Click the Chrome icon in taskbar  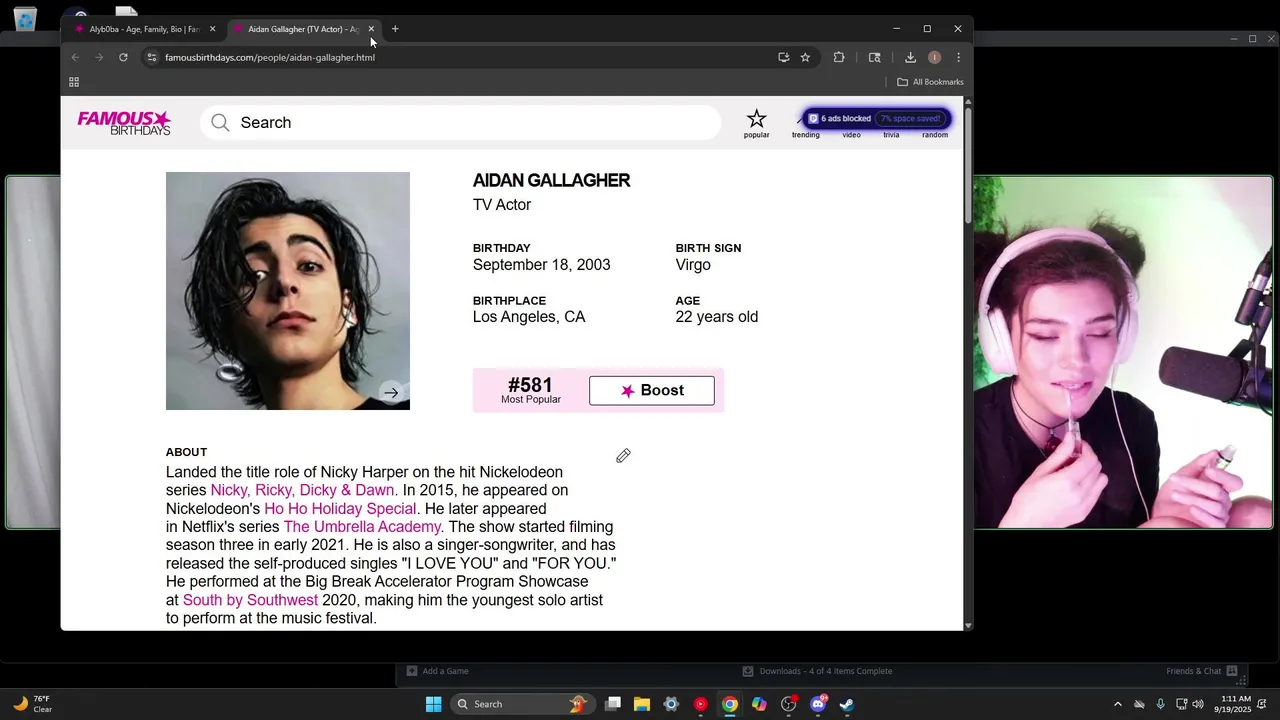pyautogui.click(x=730, y=704)
